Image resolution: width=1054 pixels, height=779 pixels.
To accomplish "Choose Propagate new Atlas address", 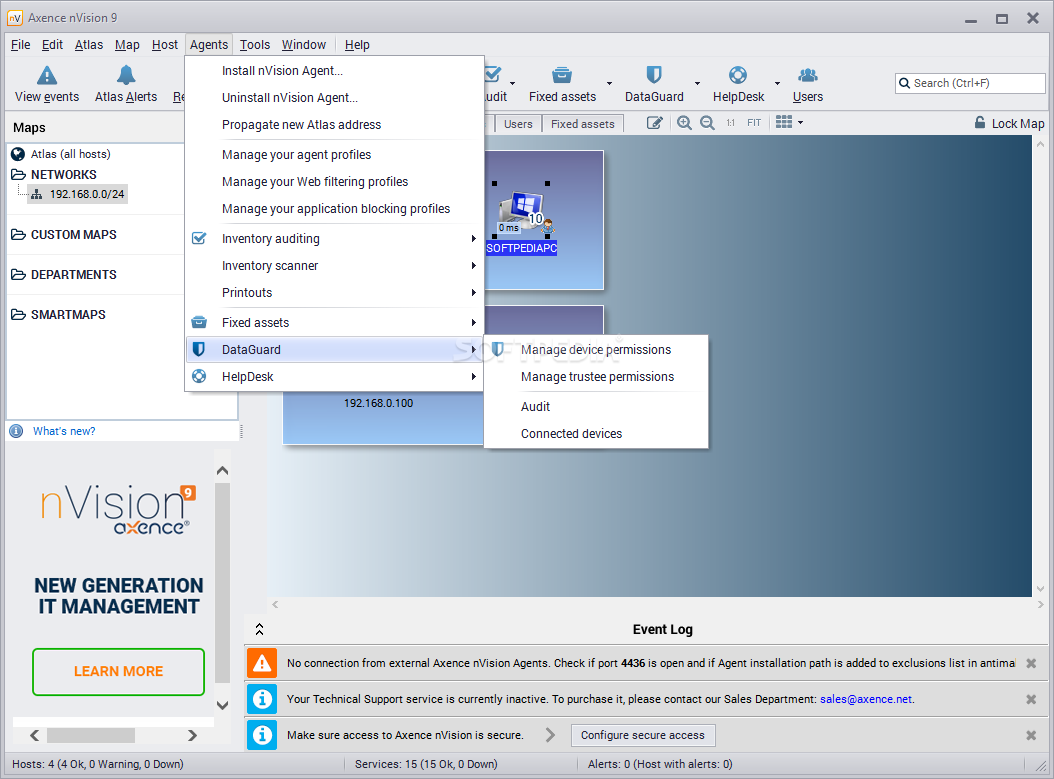I will click(x=334, y=124).
